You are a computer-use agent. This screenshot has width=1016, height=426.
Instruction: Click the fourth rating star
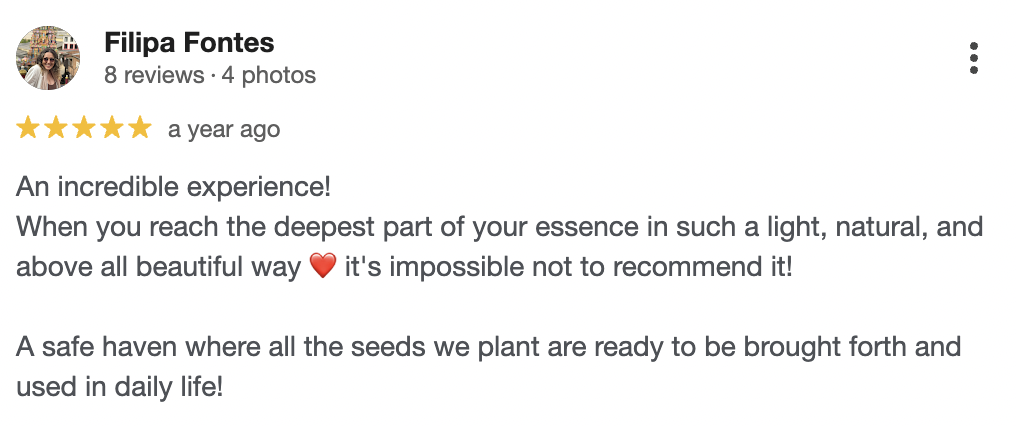click(x=112, y=128)
